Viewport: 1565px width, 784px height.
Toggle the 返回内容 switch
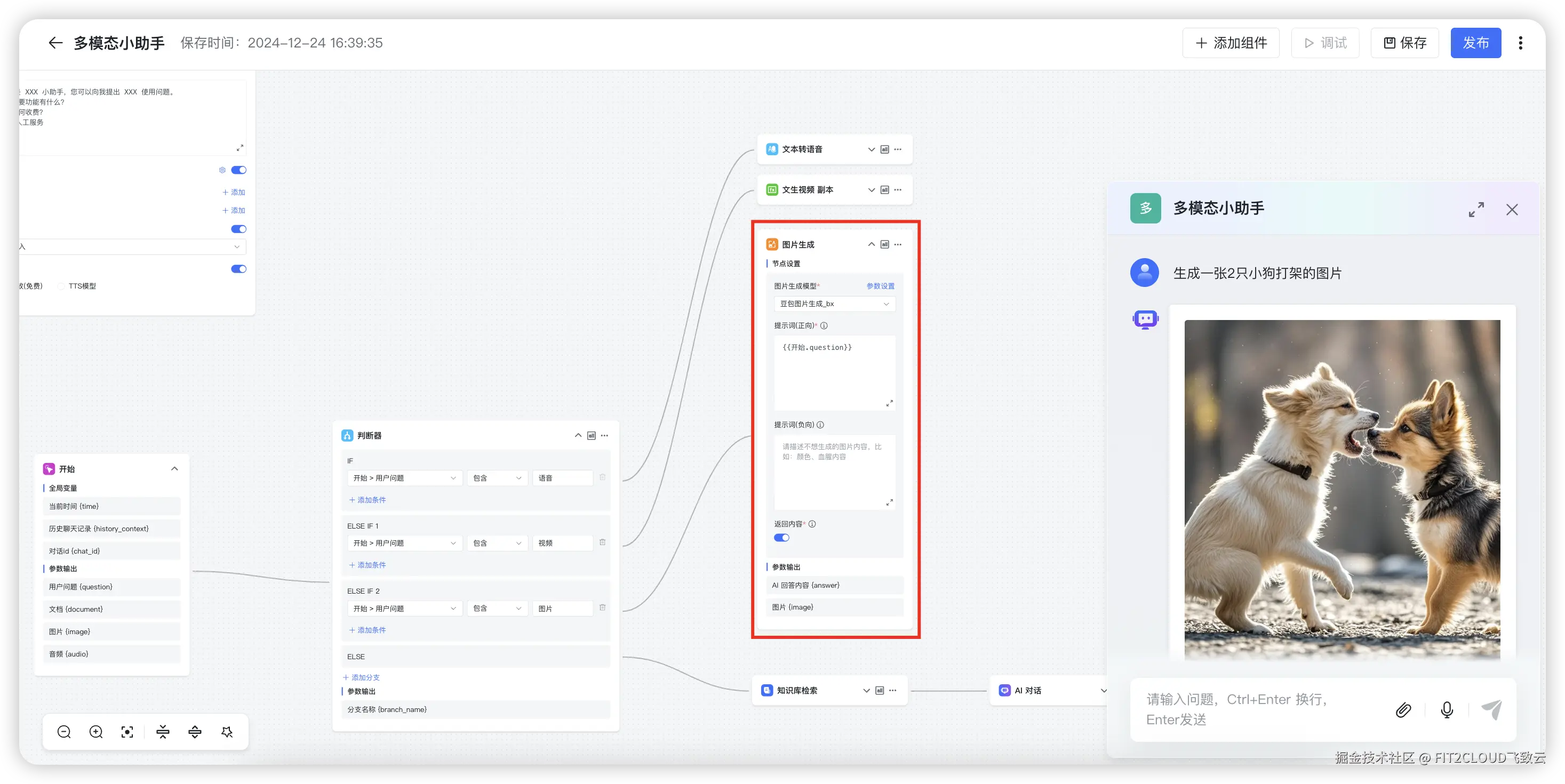tap(781, 538)
